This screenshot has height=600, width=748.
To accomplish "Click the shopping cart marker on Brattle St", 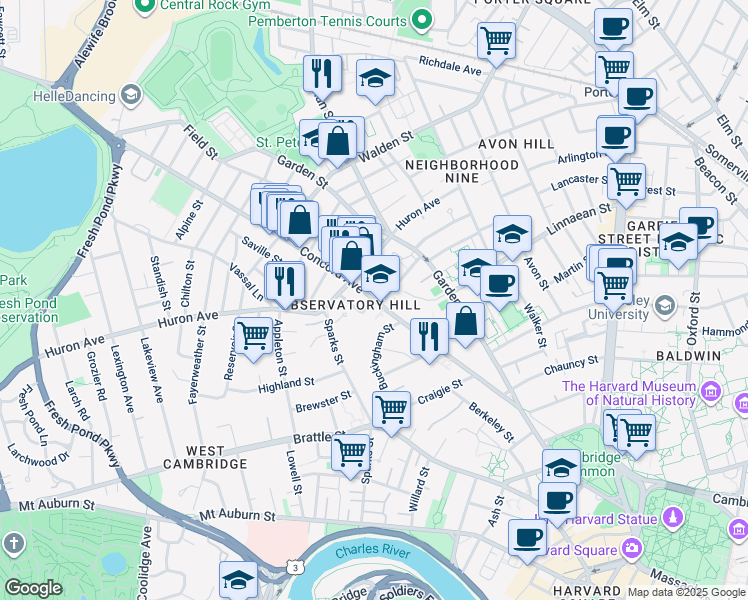I will (x=351, y=452).
